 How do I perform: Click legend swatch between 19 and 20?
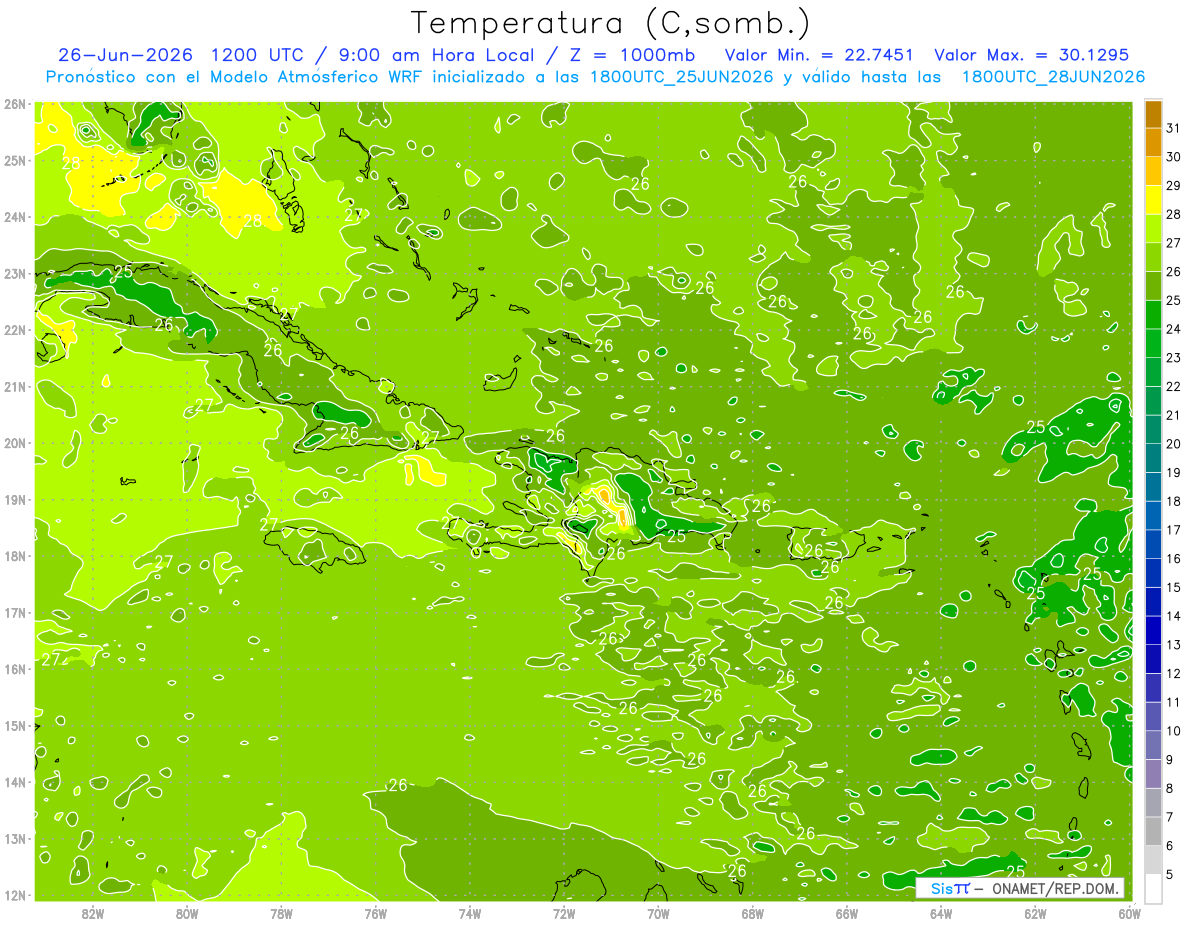pos(1153,458)
